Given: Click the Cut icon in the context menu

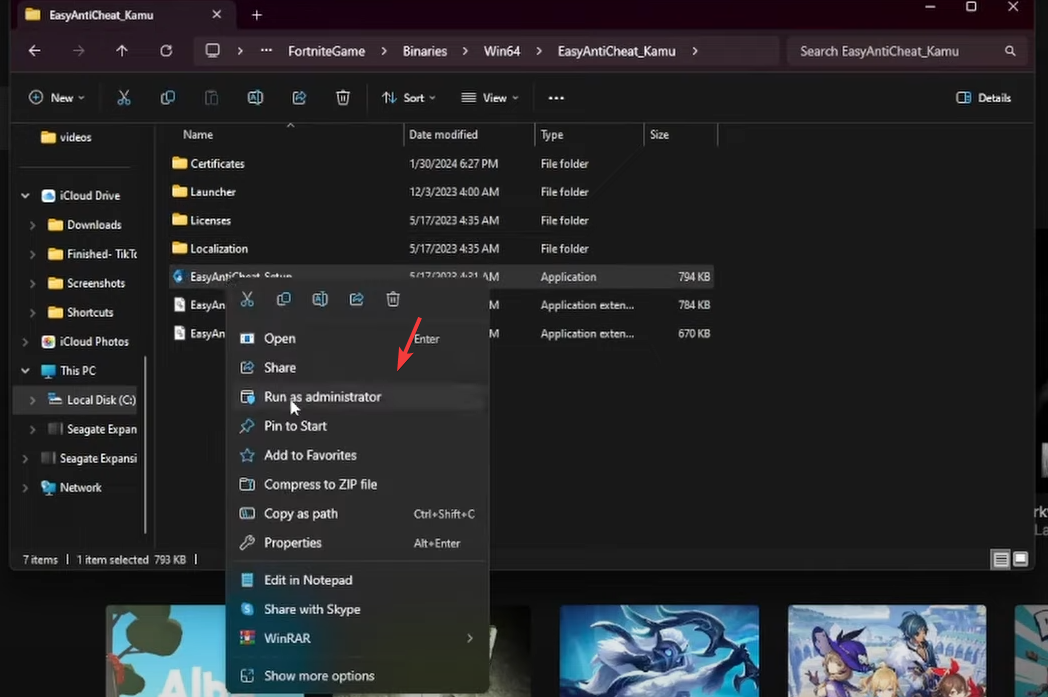Looking at the screenshot, I should [x=247, y=299].
